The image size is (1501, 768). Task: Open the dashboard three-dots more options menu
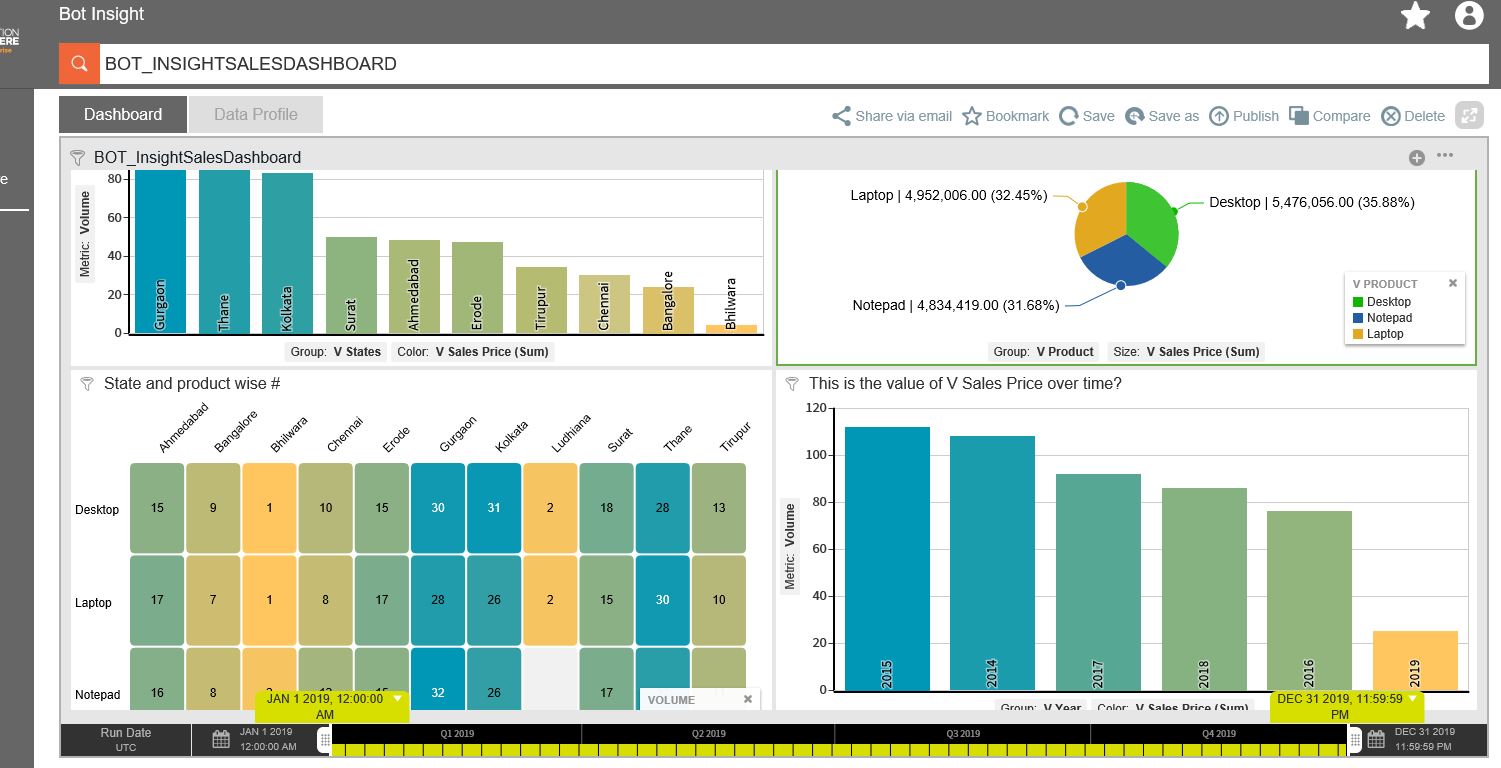[1445, 156]
